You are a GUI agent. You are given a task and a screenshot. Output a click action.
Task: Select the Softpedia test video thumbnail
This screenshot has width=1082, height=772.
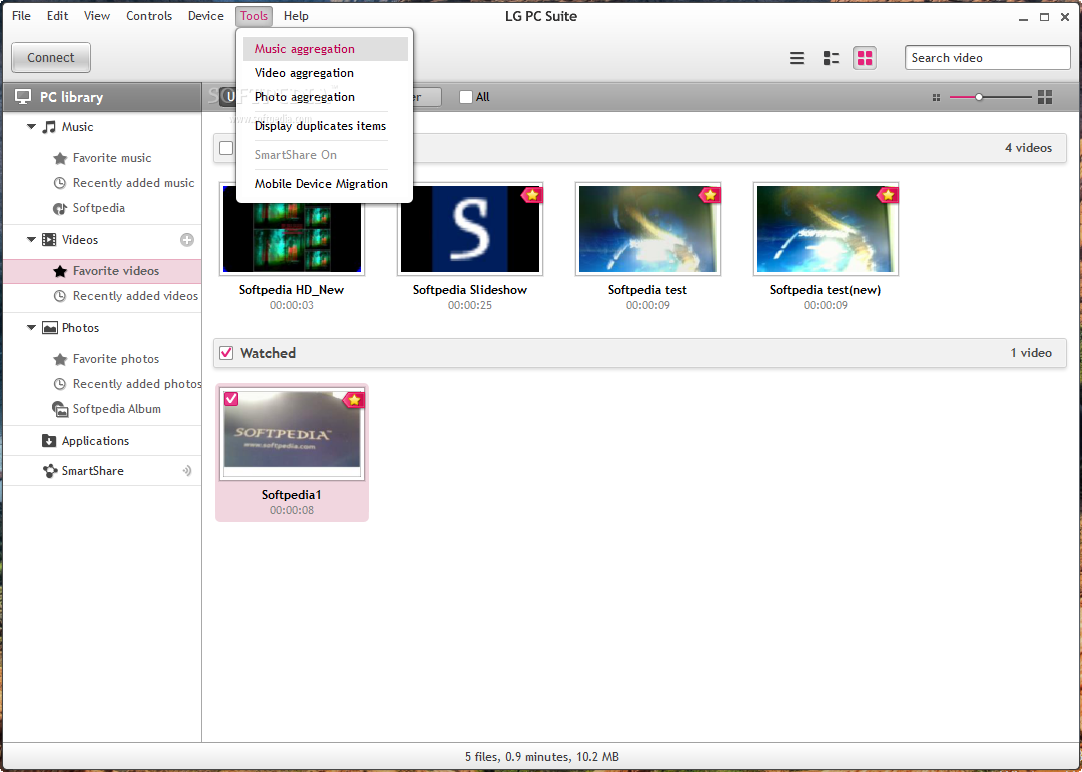click(x=648, y=229)
